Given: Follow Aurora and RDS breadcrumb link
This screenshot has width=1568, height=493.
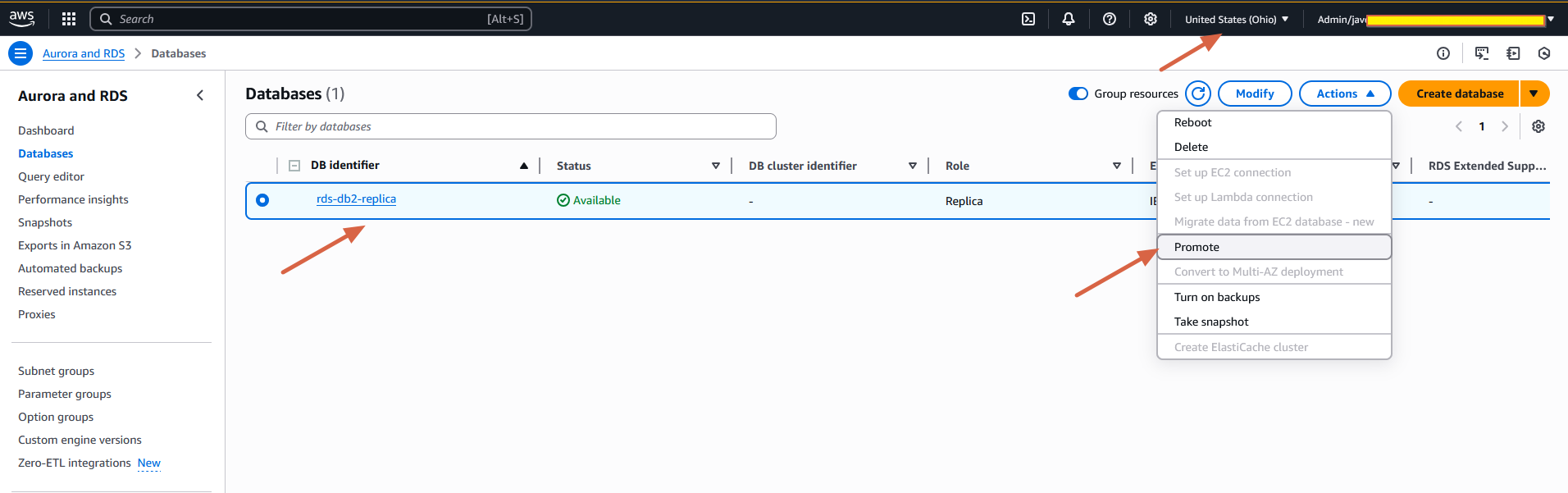Looking at the screenshot, I should pos(84,53).
